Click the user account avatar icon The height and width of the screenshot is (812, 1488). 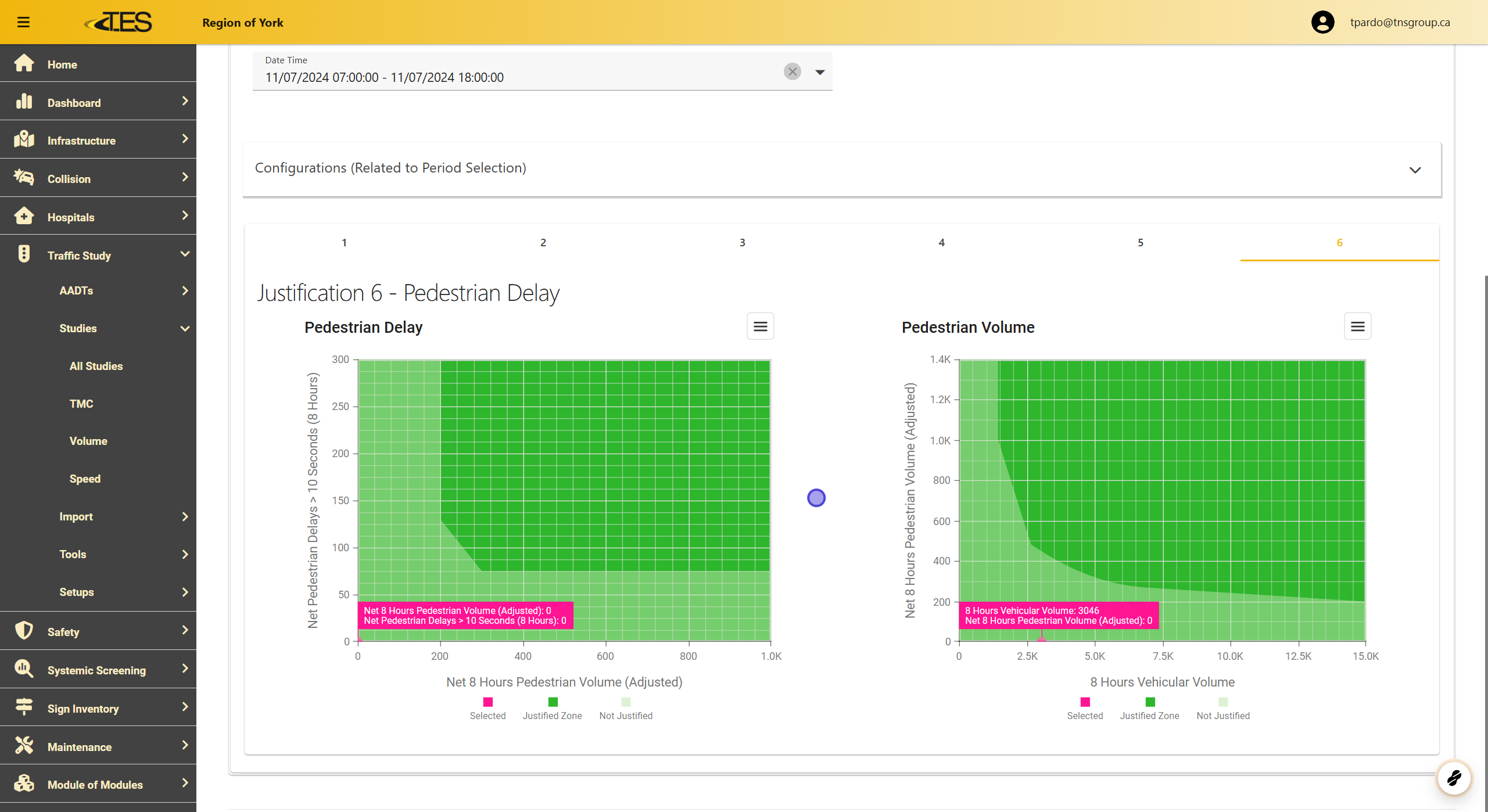1322,22
